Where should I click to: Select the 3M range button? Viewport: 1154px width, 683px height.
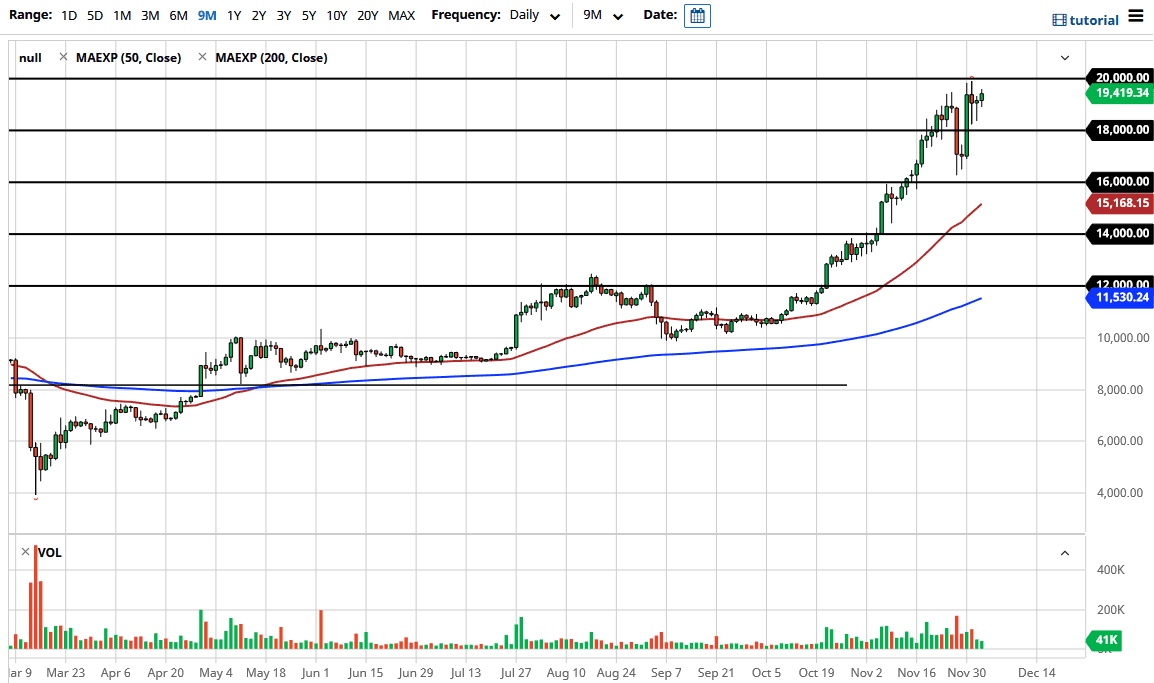[x=149, y=15]
